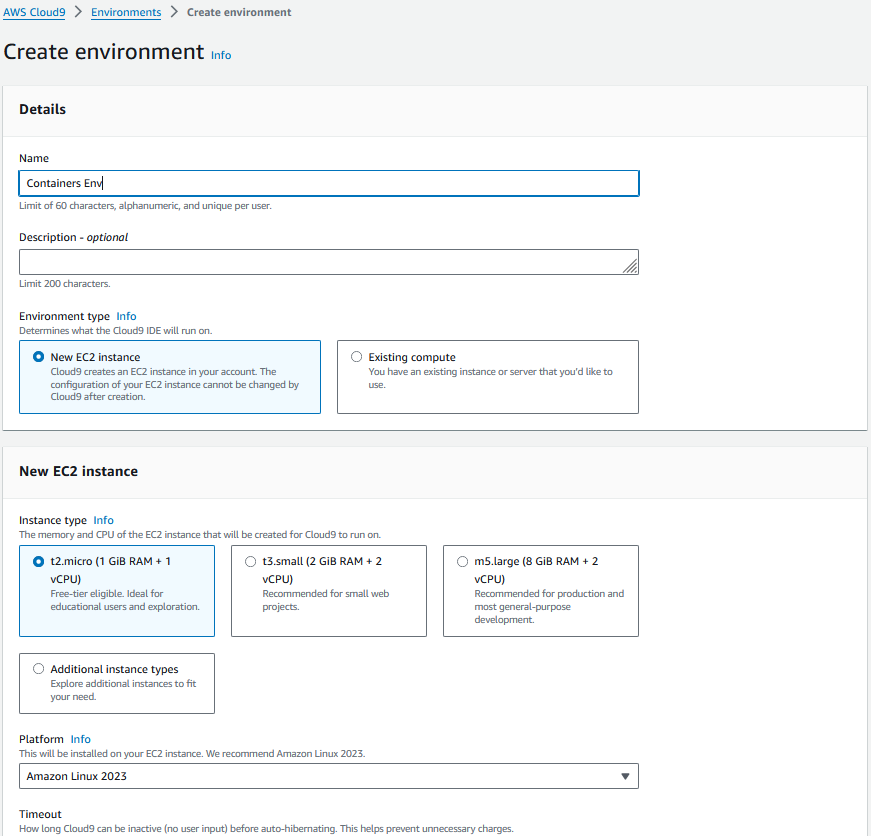
Task: Select the Existing compute radio option
Action: [357, 357]
